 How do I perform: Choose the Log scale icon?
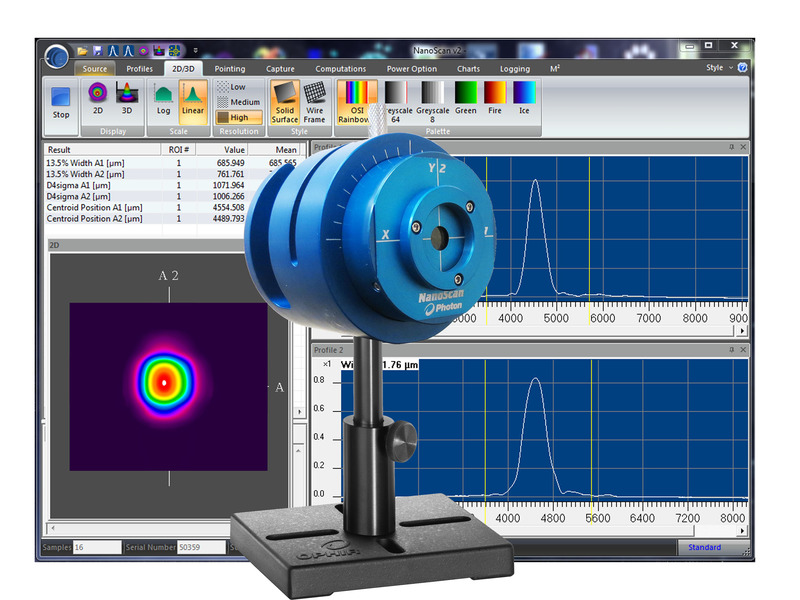164,99
